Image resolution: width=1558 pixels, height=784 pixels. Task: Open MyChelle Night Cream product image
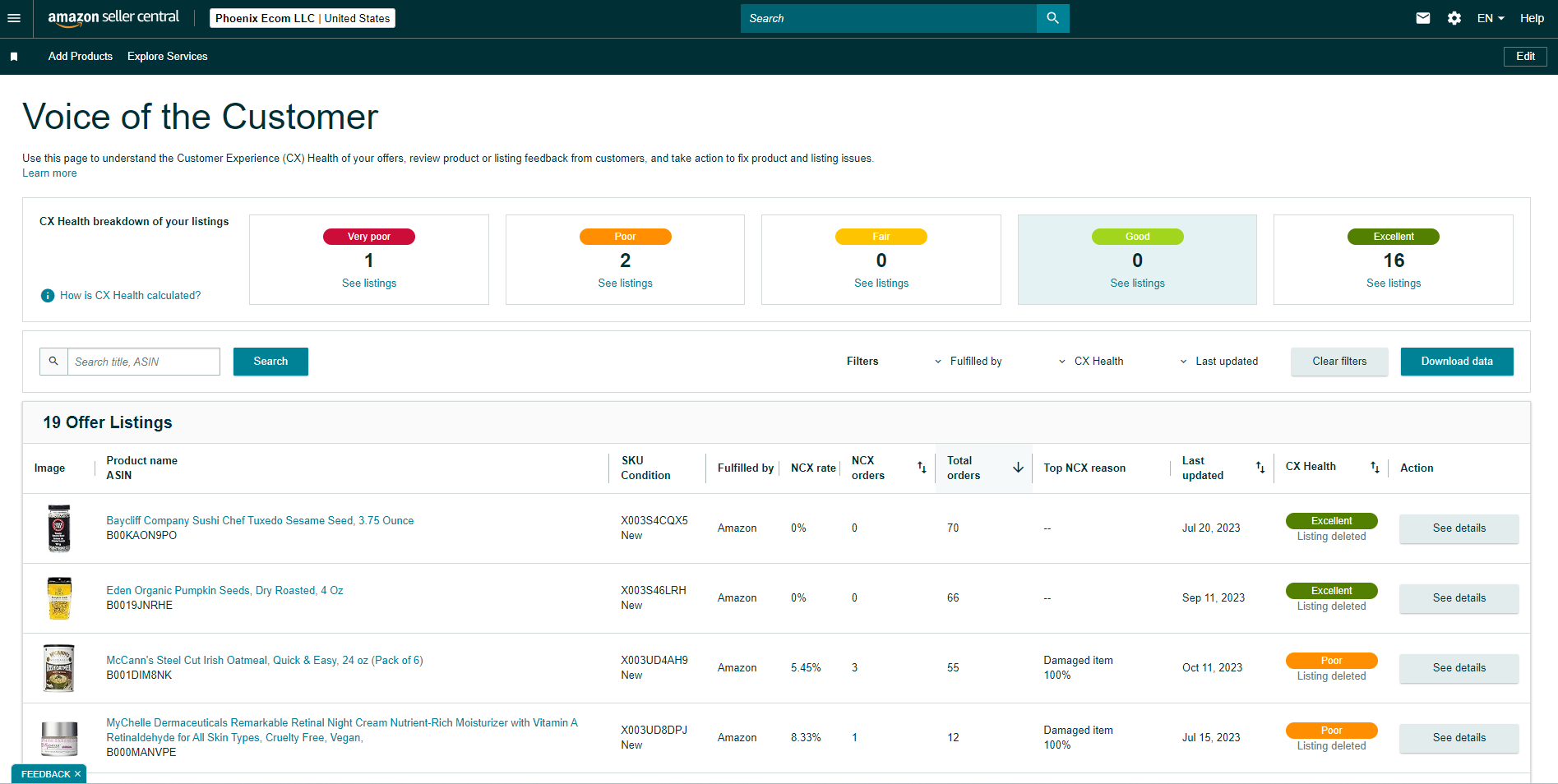tap(59, 738)
